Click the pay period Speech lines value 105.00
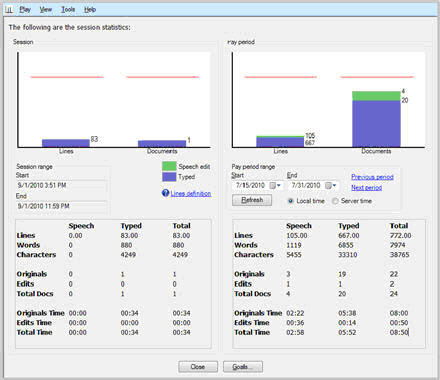 click(297, 235)
